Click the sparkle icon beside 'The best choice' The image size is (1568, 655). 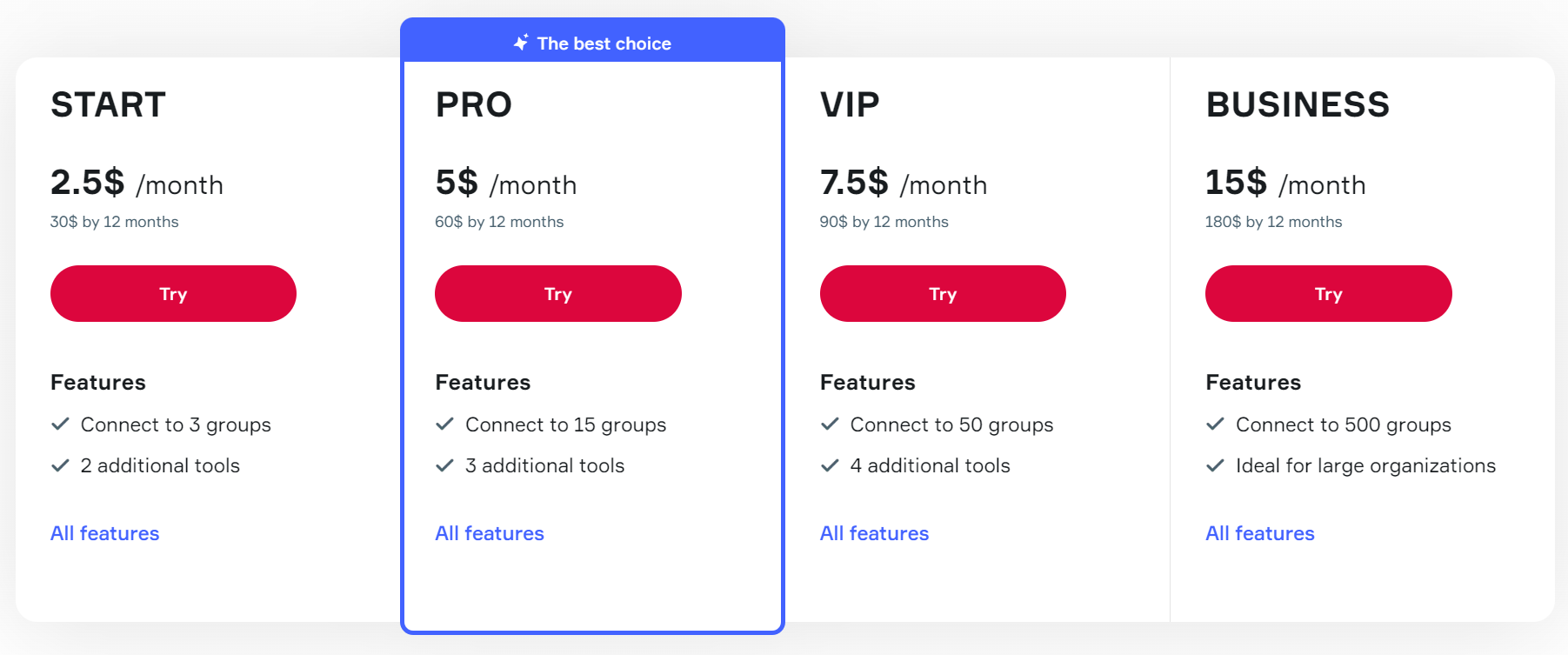[x=521, y=43]
